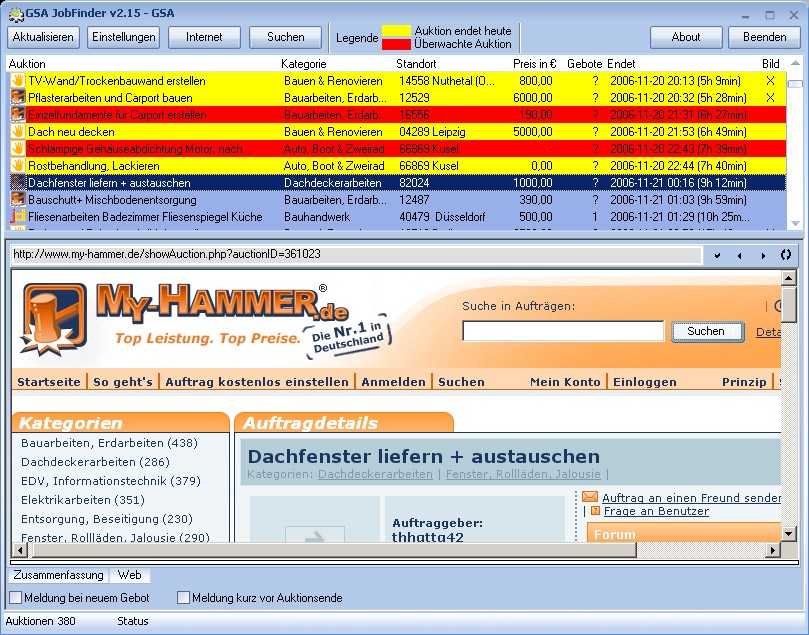Select EDV, Informationstechnik (379) category
The width and height of the screenshot is (809, 635).
[x=111, y=481]
